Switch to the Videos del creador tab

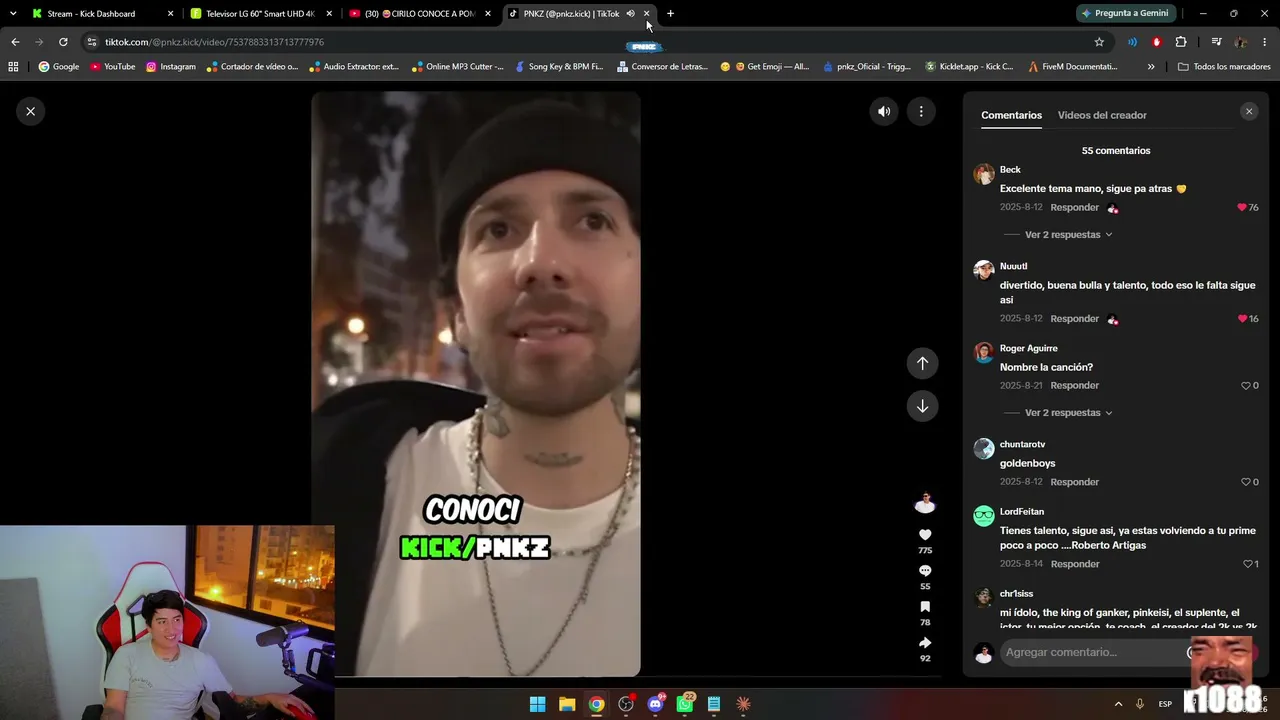click(x=1102, y=115)
